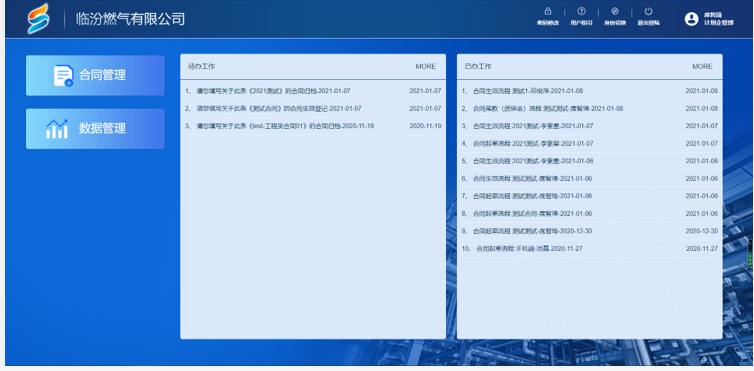Click the identity switch icon in header

(615, 12)
